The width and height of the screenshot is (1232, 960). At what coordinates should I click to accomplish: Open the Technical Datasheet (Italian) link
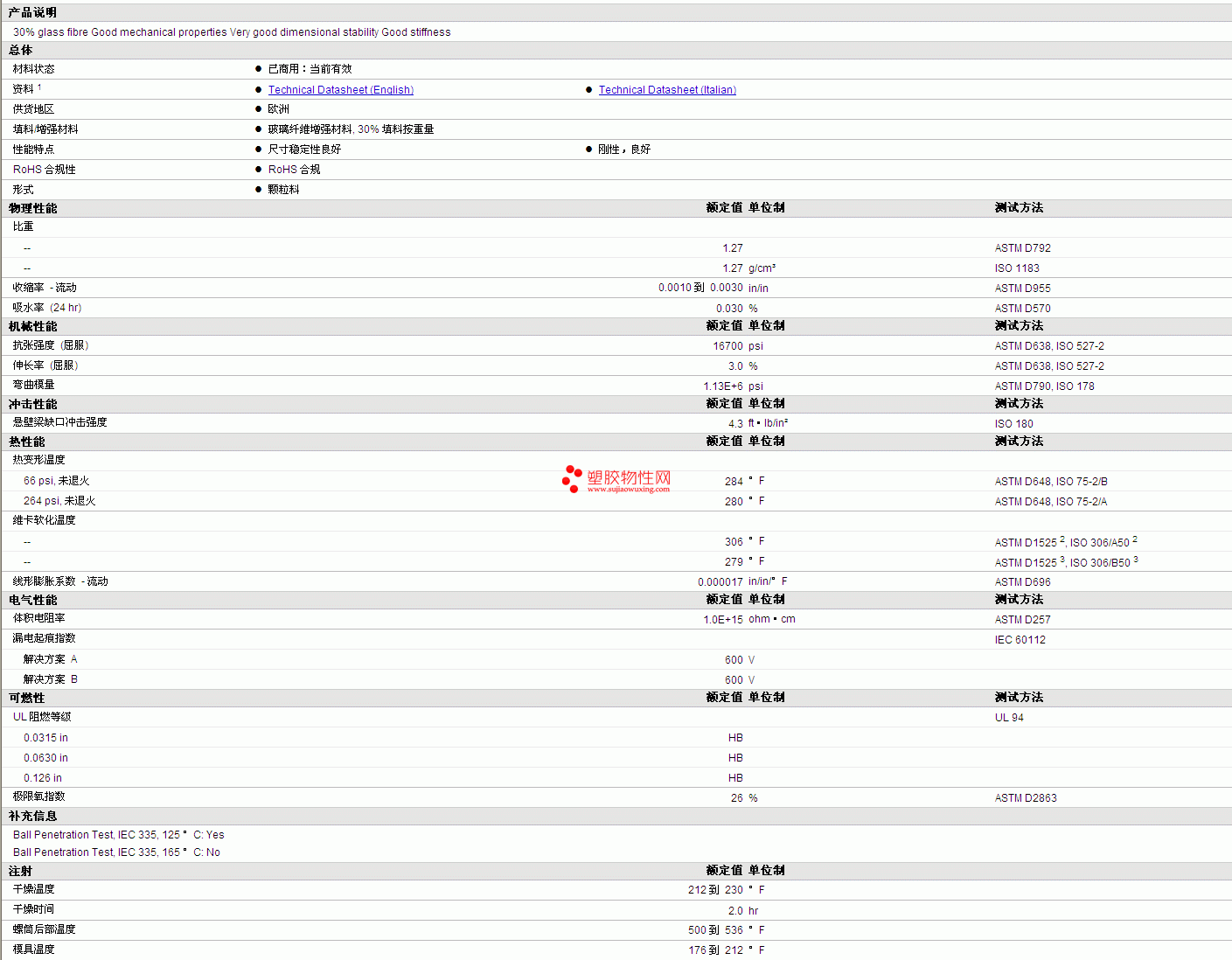point(667,90)
